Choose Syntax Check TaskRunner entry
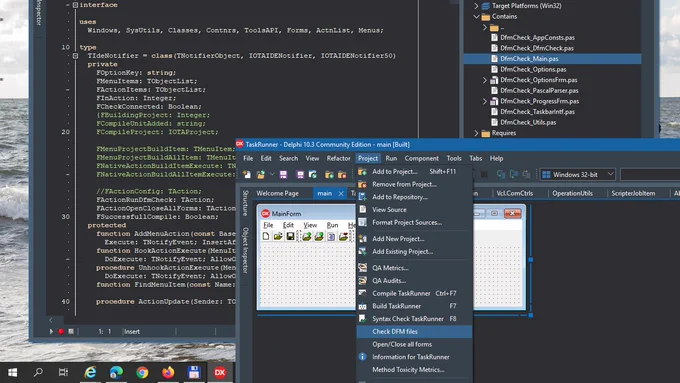Image resolution: width=680 pixels, height=383 pixels. point(414,319)
